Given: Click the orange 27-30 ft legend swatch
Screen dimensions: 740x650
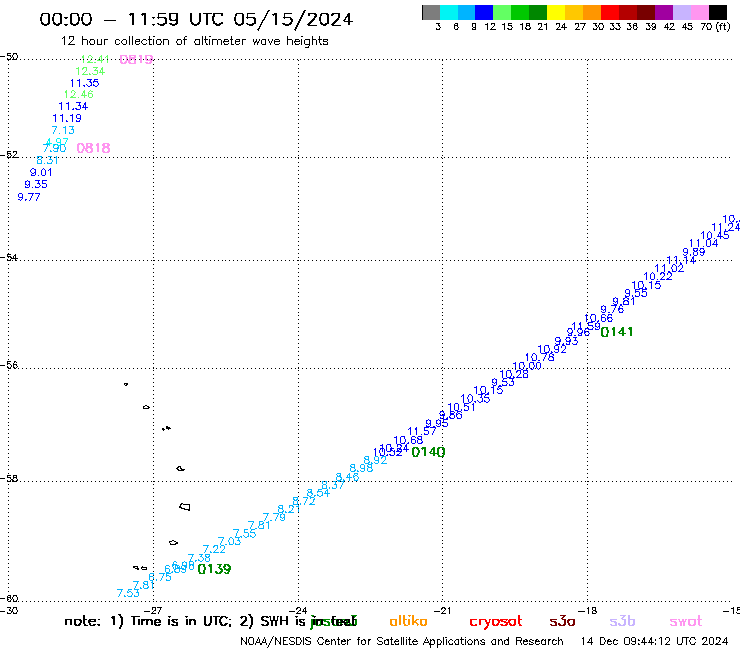Looking at the screenshot, I should point(591,12).
